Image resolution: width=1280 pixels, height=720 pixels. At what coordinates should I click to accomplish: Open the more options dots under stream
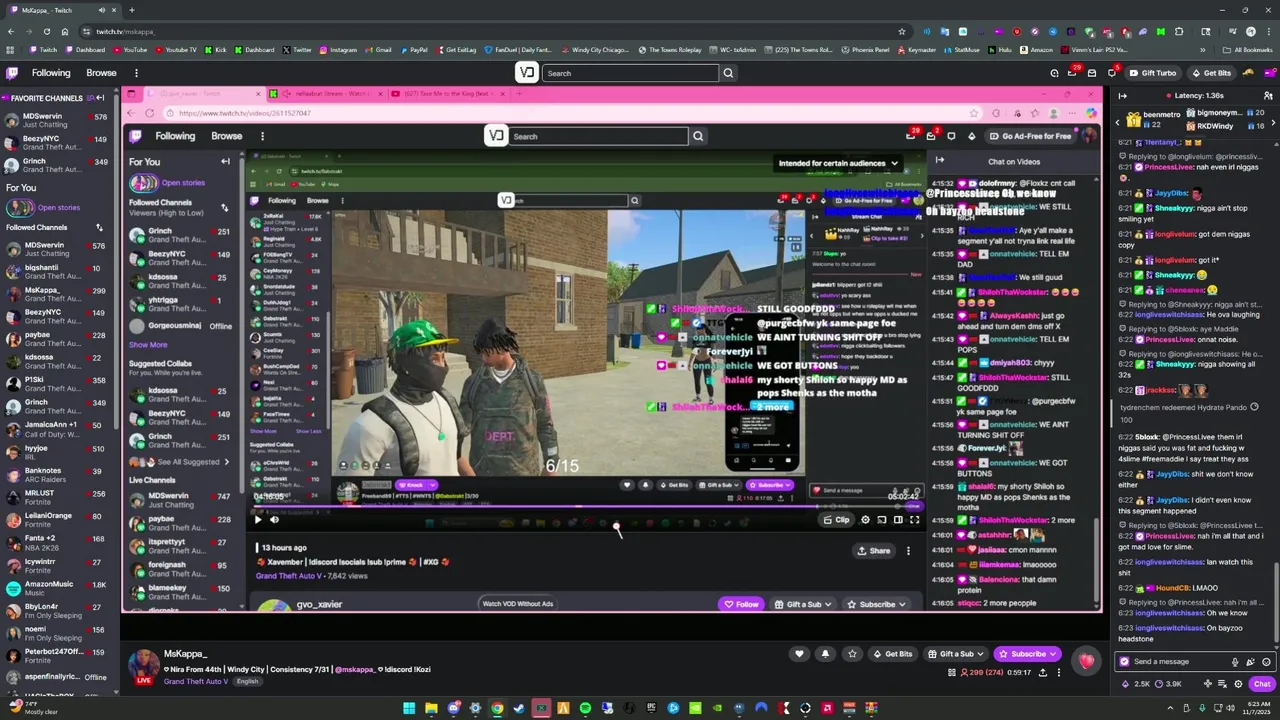[1059, 672]
